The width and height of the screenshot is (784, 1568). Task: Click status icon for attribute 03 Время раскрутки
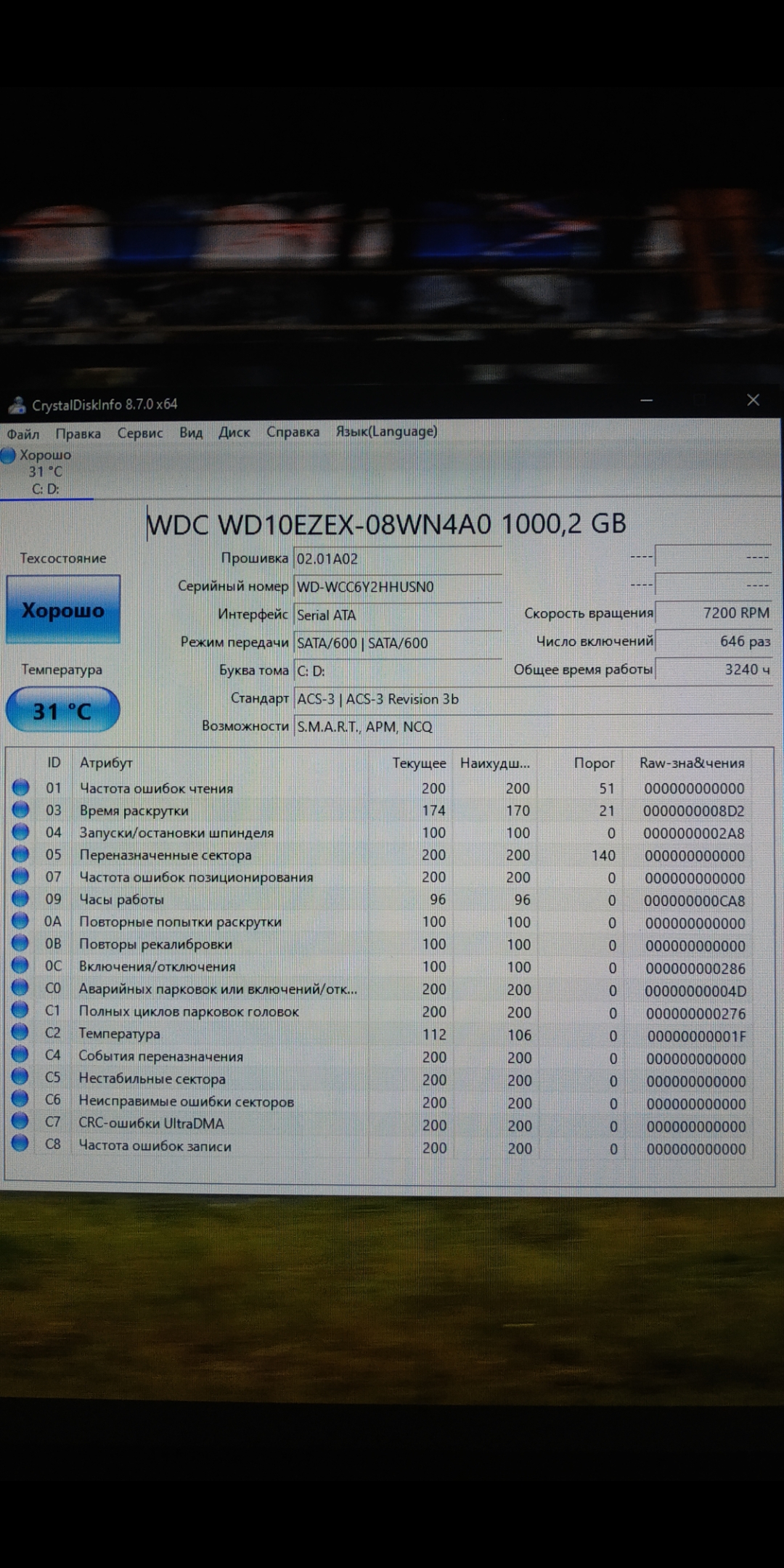[20, 809]
